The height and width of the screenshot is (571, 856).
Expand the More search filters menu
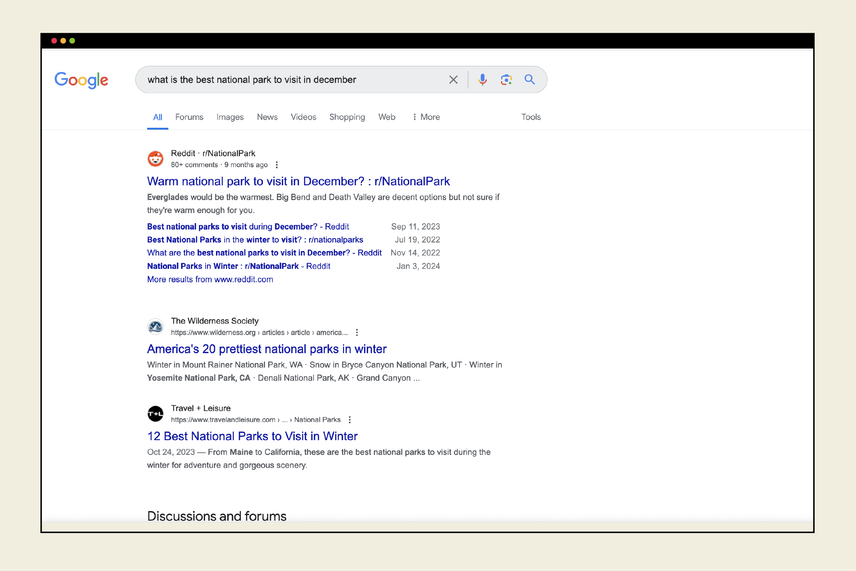(x=426, y=117)
